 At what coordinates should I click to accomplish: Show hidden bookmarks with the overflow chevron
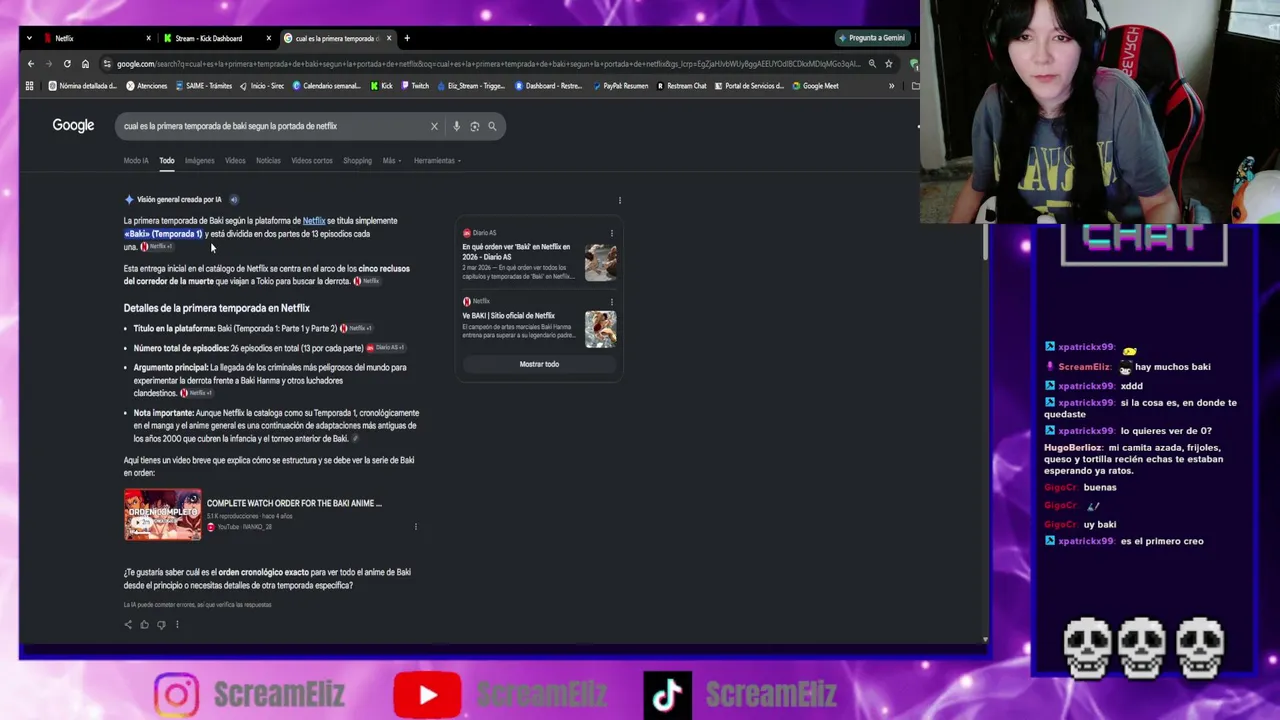(x=891, y=86)
